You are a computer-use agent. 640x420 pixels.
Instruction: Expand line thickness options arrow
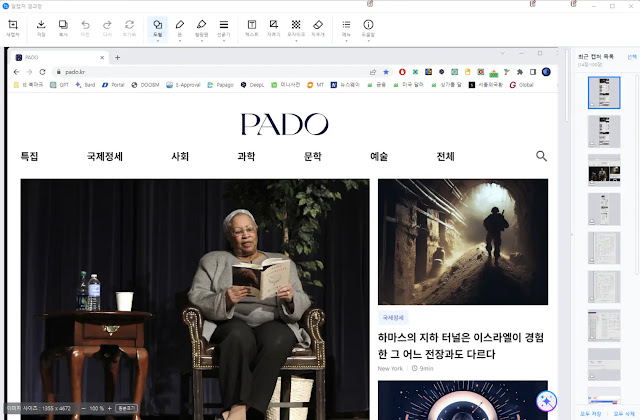224,41
